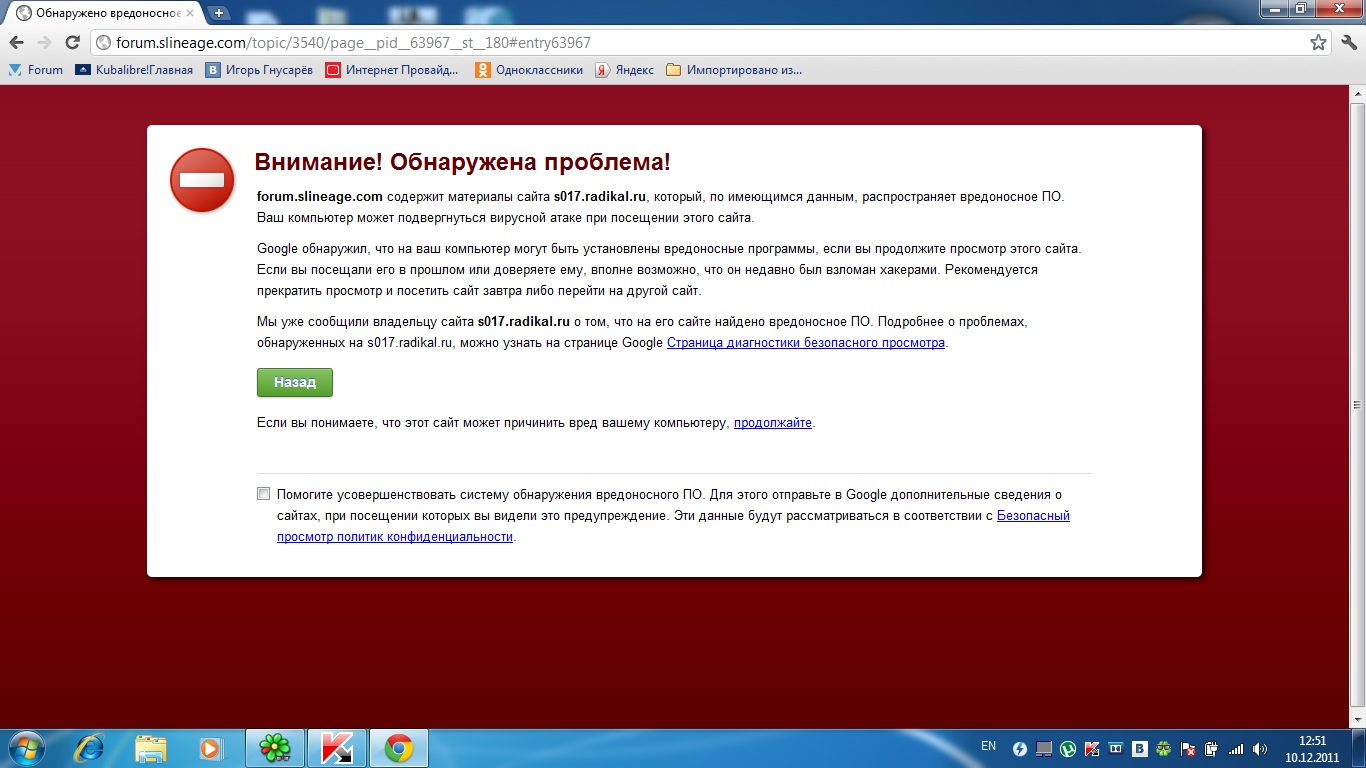Go back with the browser back arrow
This screenshot has width=1366, height=768.
tap(16, 43)
